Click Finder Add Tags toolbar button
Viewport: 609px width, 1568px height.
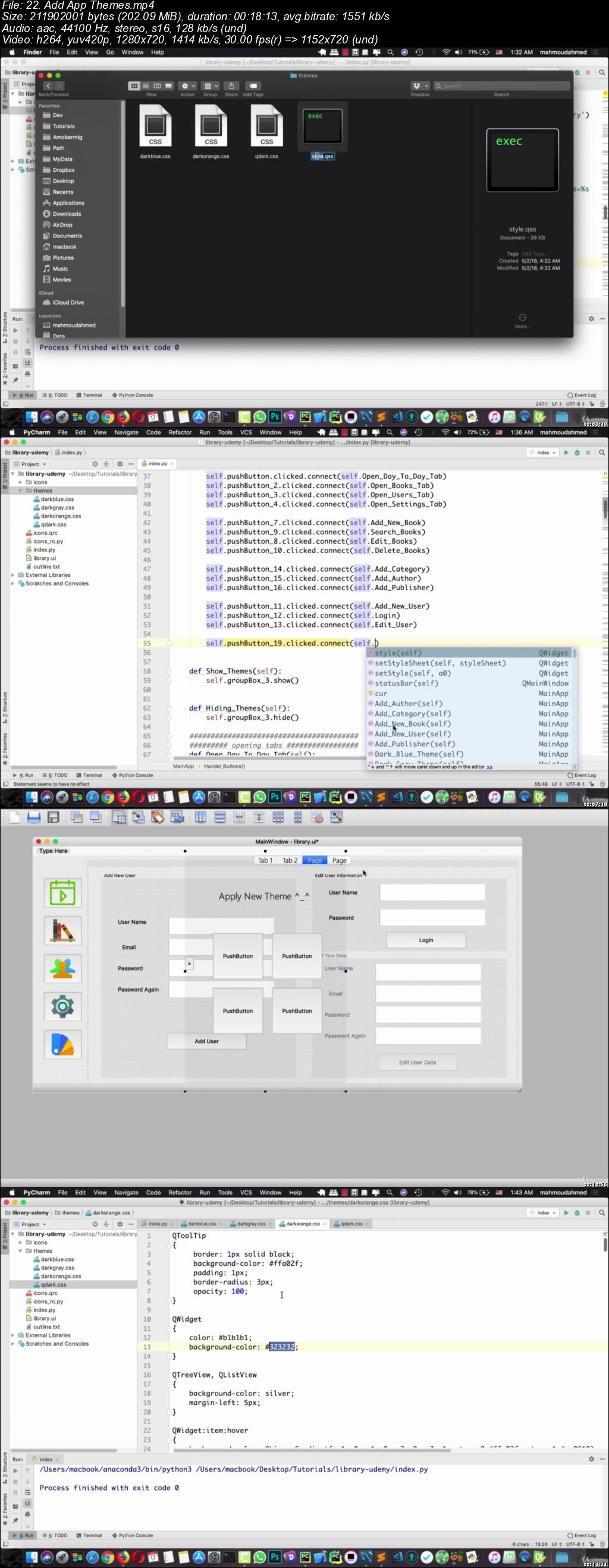click(x=253, y=86)
